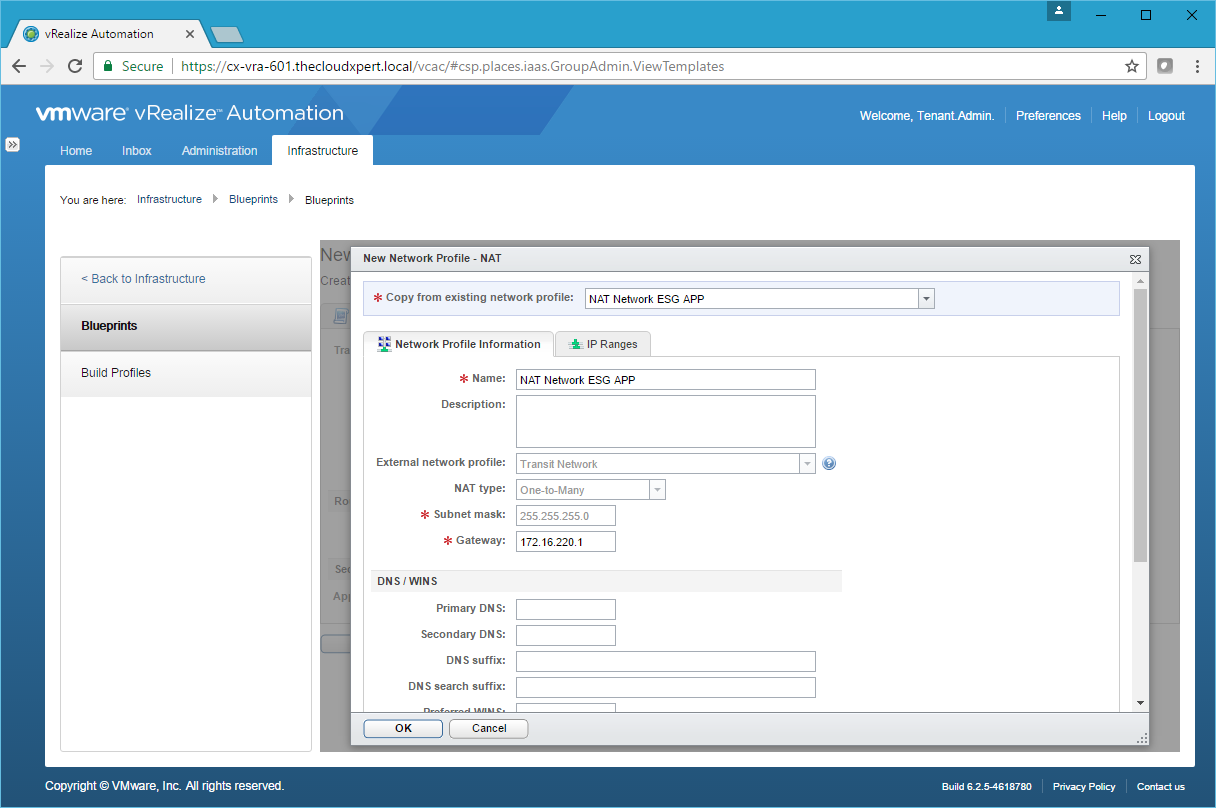This screenshot has height=808, width=1216.
Task: Select Build Profiles in the sidebar
Action: point(116,373)
